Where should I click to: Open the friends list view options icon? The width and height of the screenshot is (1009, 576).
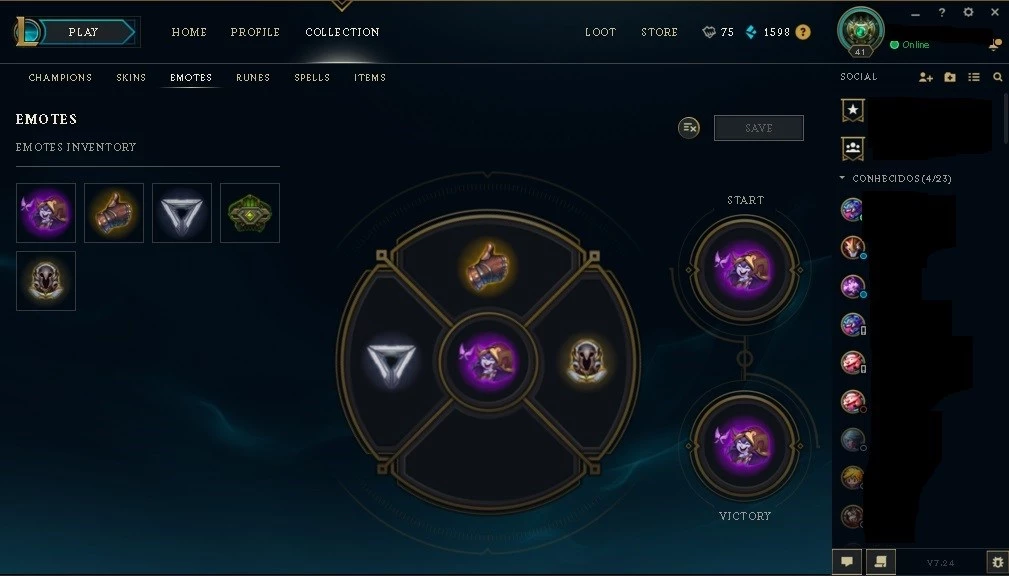click(974, 77)
